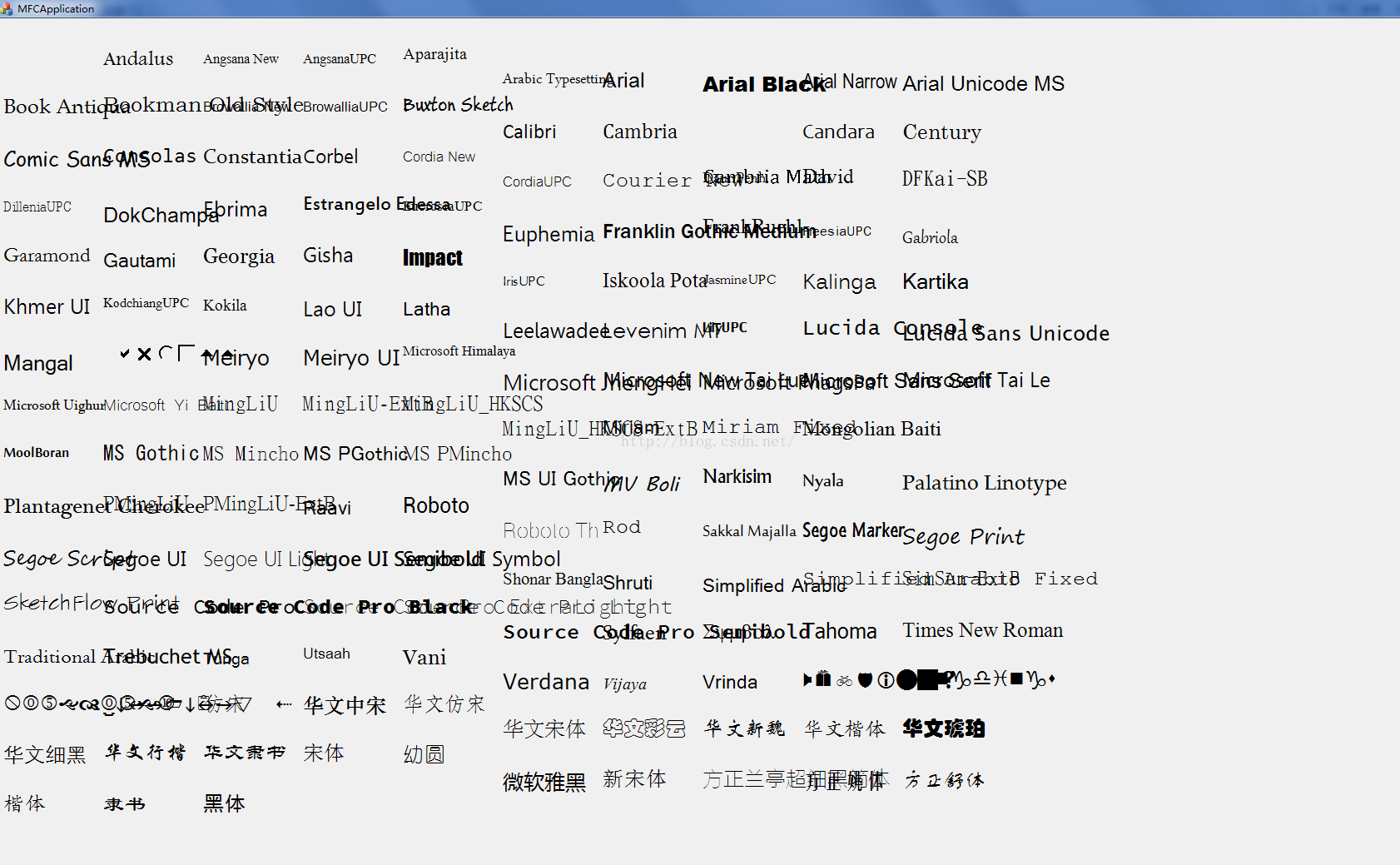Screen dimensions: 1400x865
Task: Click the 'Andalus' font sample text
Action: coord(138,59)
